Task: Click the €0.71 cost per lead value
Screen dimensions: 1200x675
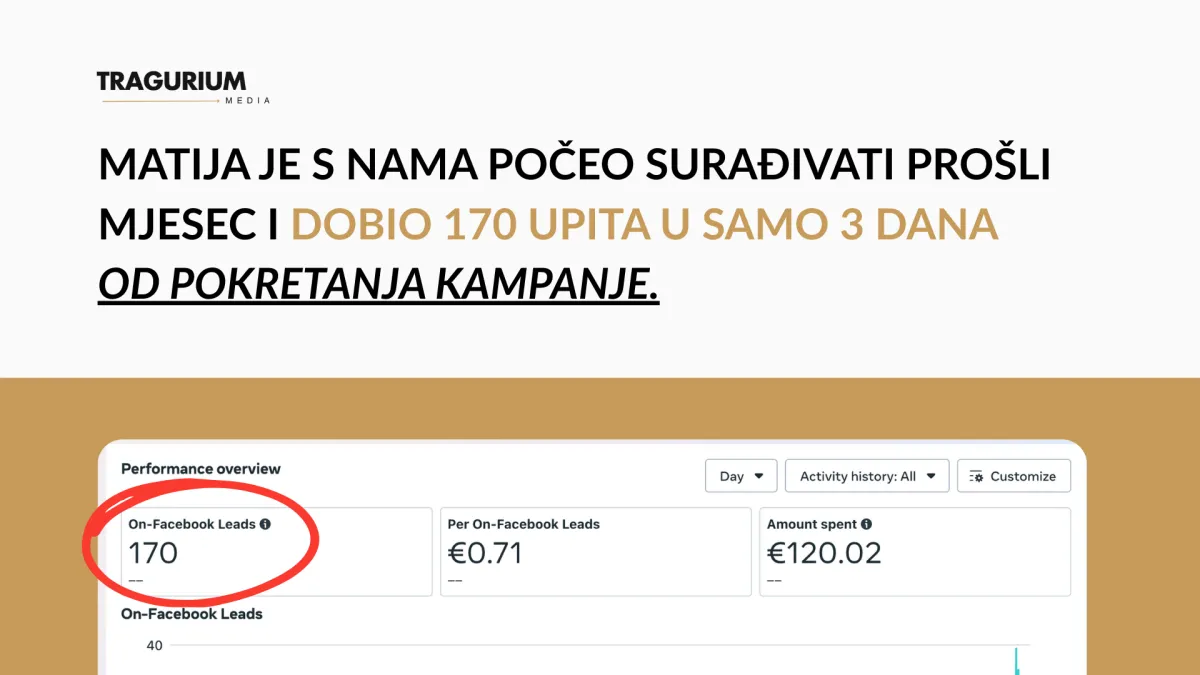Action: point(485,553)
